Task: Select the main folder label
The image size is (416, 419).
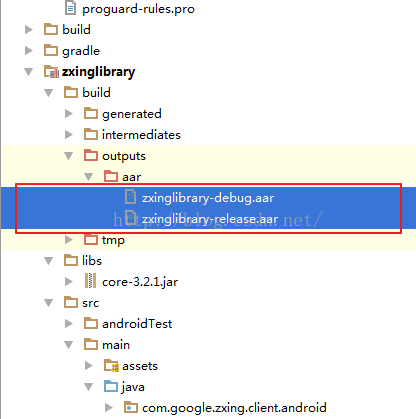Action: tap(116, 345)
